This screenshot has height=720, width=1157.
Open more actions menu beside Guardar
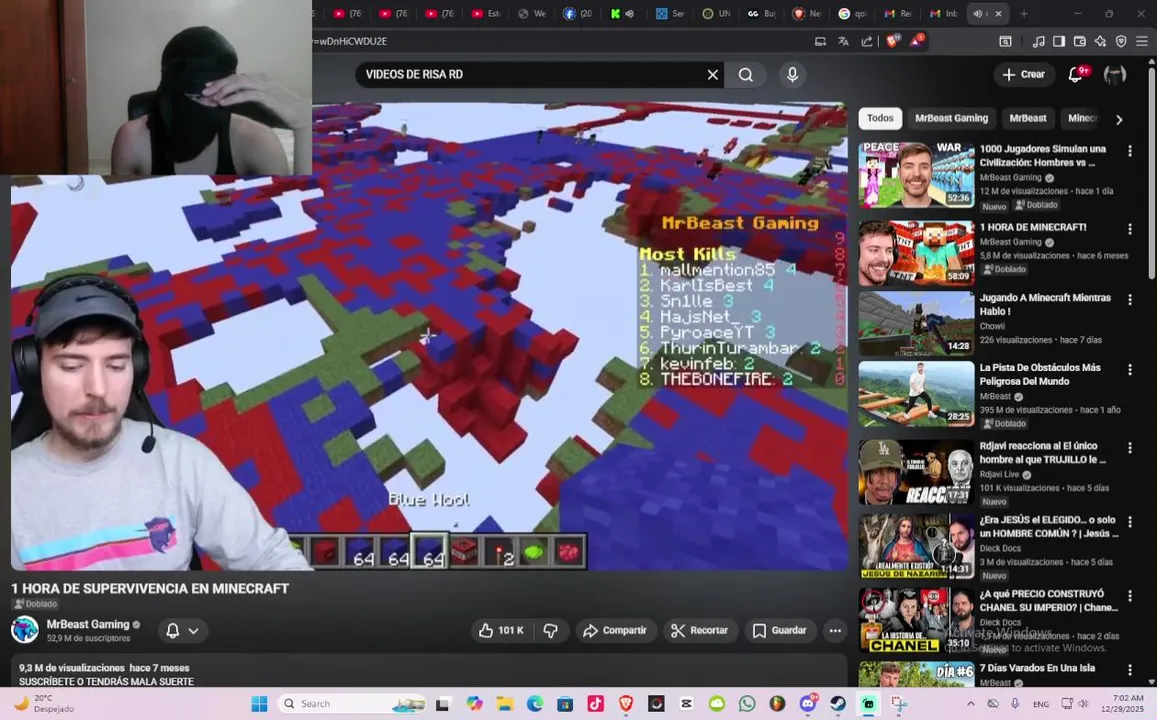tap(835, 631)
